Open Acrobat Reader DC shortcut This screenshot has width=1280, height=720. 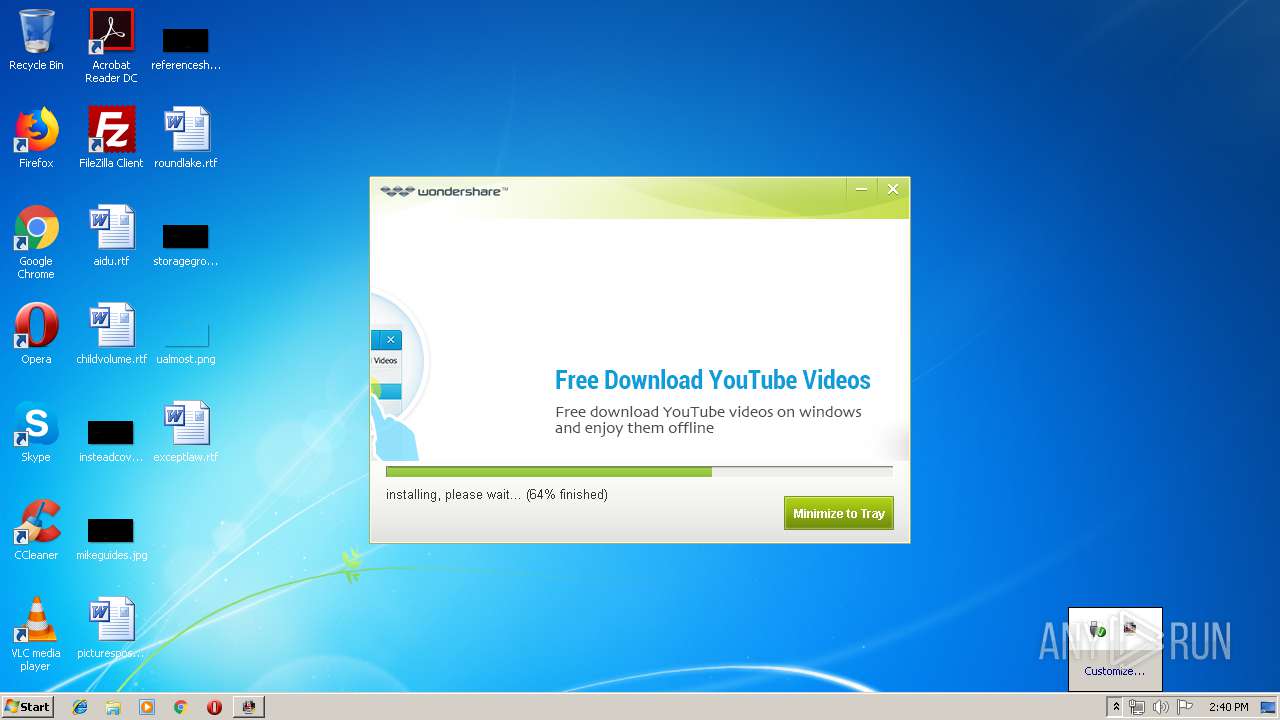111,45
